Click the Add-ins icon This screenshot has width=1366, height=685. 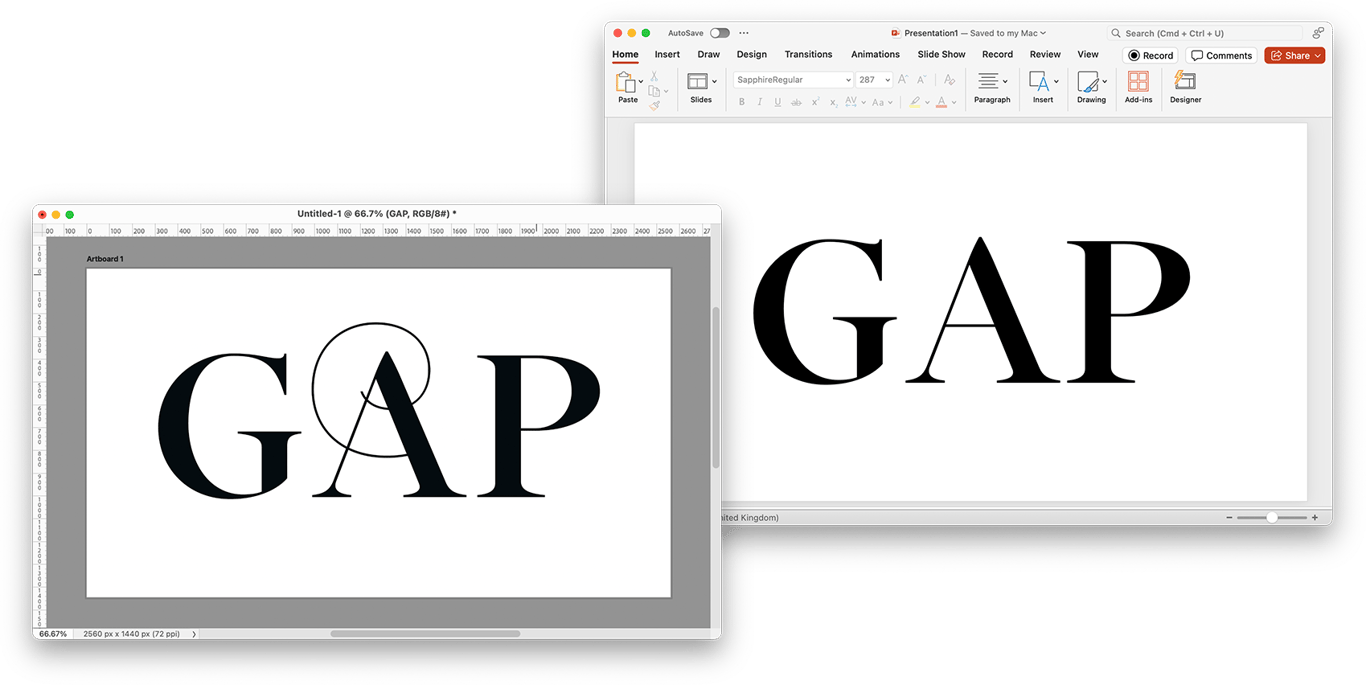click(1138, 82)
